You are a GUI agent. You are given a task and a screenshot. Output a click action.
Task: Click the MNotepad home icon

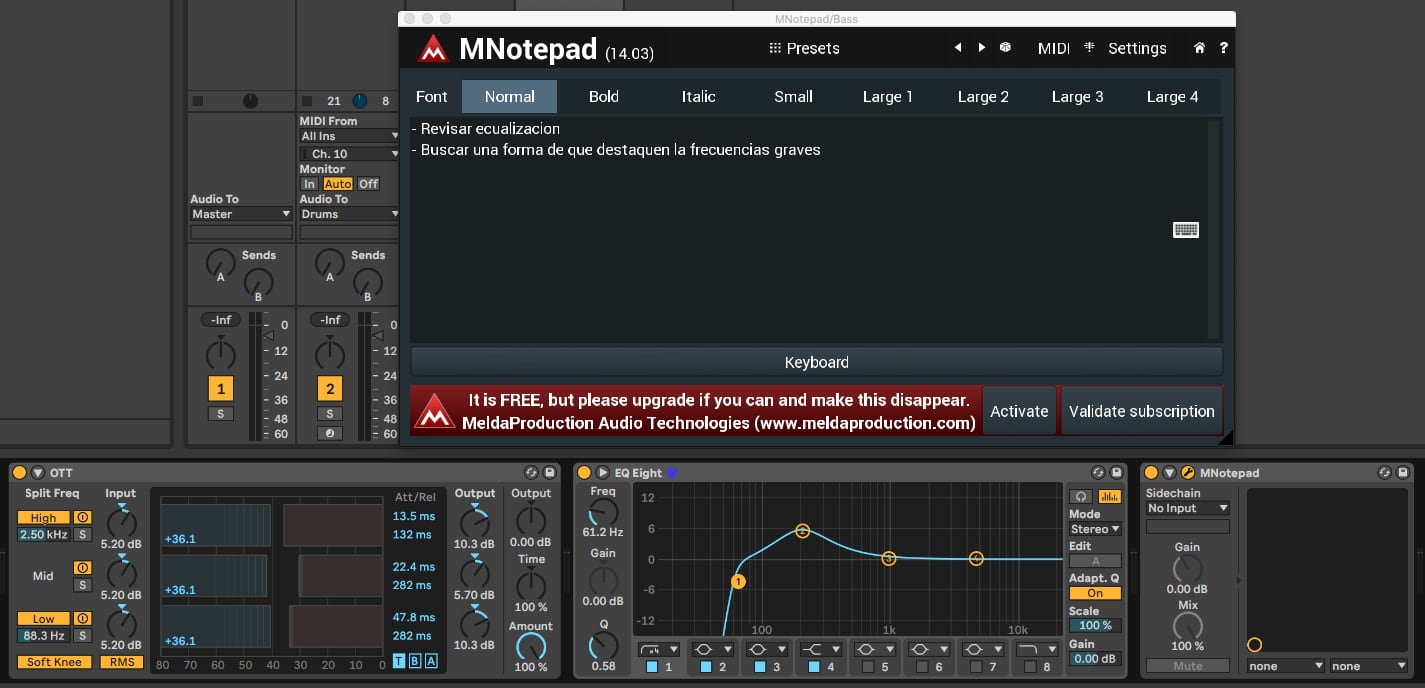tap(1200, 48)
